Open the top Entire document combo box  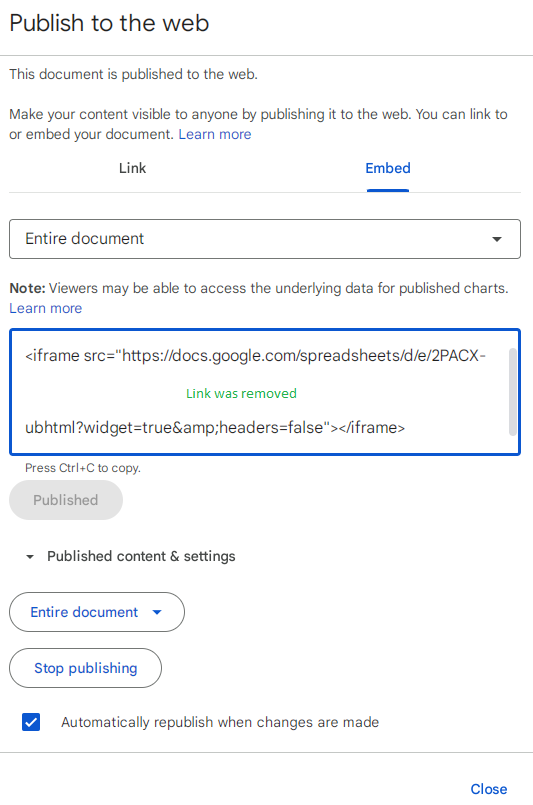click(x=265, y=239)
